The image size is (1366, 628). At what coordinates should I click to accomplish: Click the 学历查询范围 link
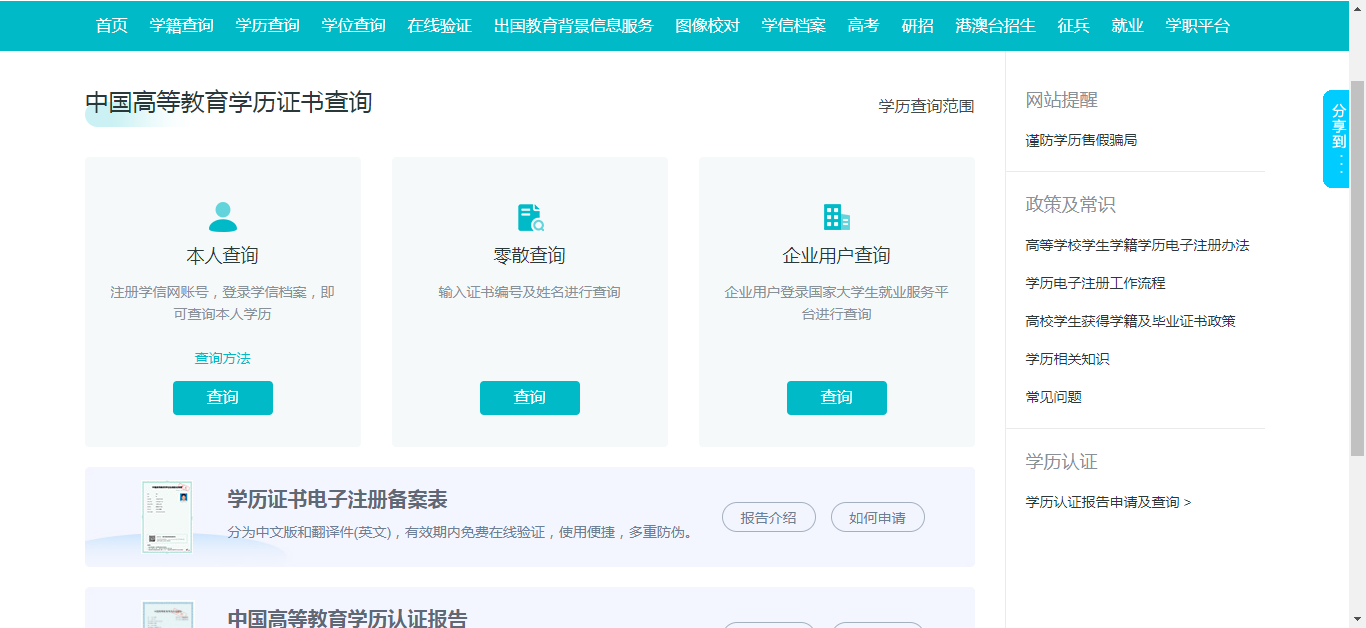click(x=925, y=105)
